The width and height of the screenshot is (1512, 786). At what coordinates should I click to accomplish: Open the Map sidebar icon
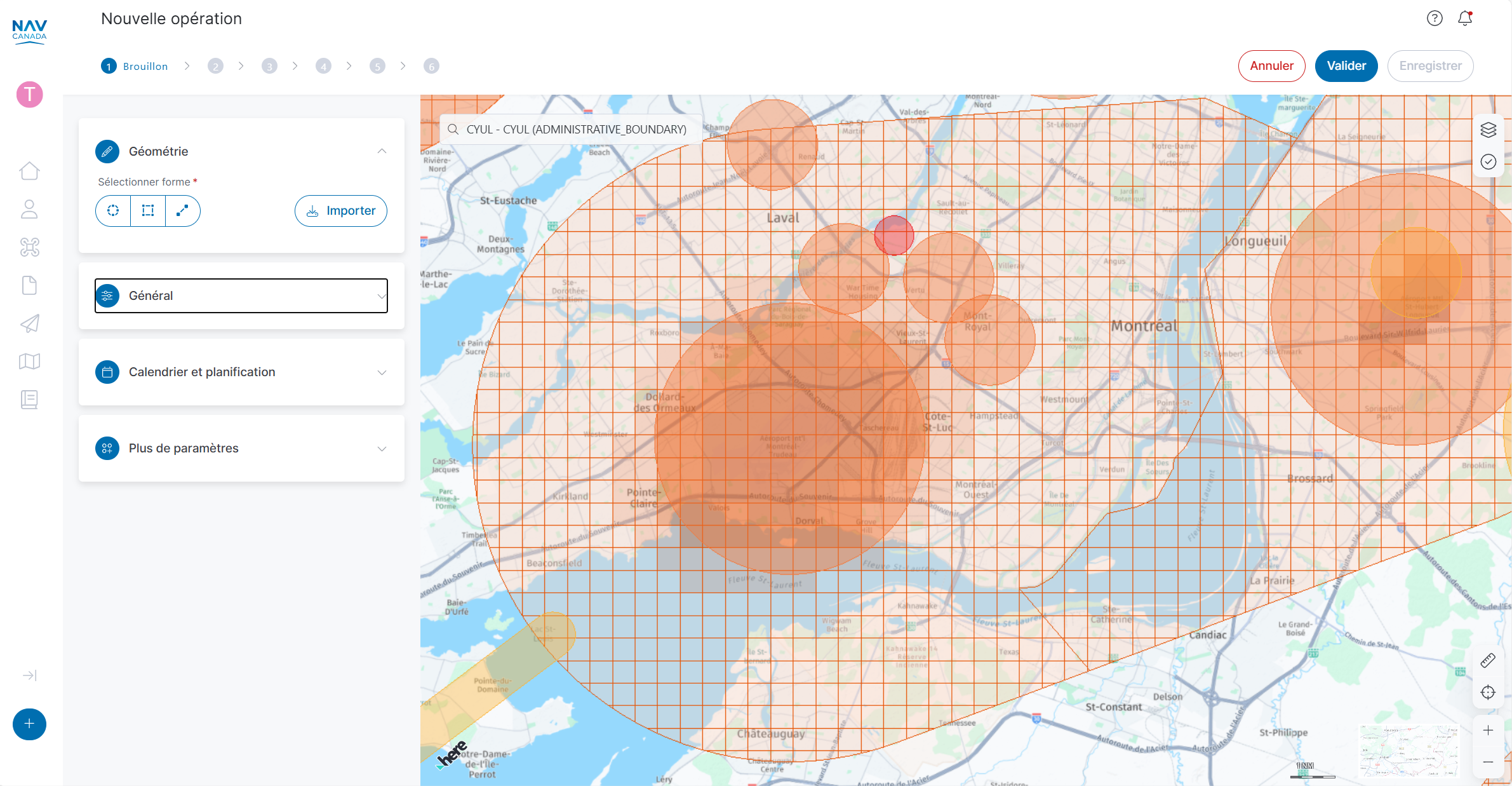pyautogui.click(x=29, y=362)
